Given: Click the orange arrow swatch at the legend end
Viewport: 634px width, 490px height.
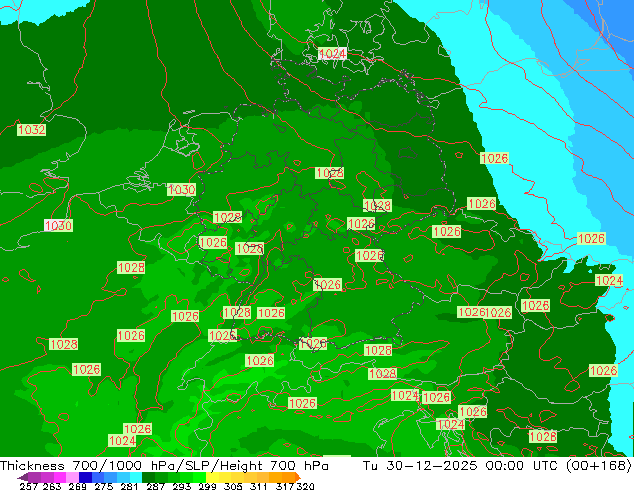Looking at the screenshot, I should click(298, 477).
